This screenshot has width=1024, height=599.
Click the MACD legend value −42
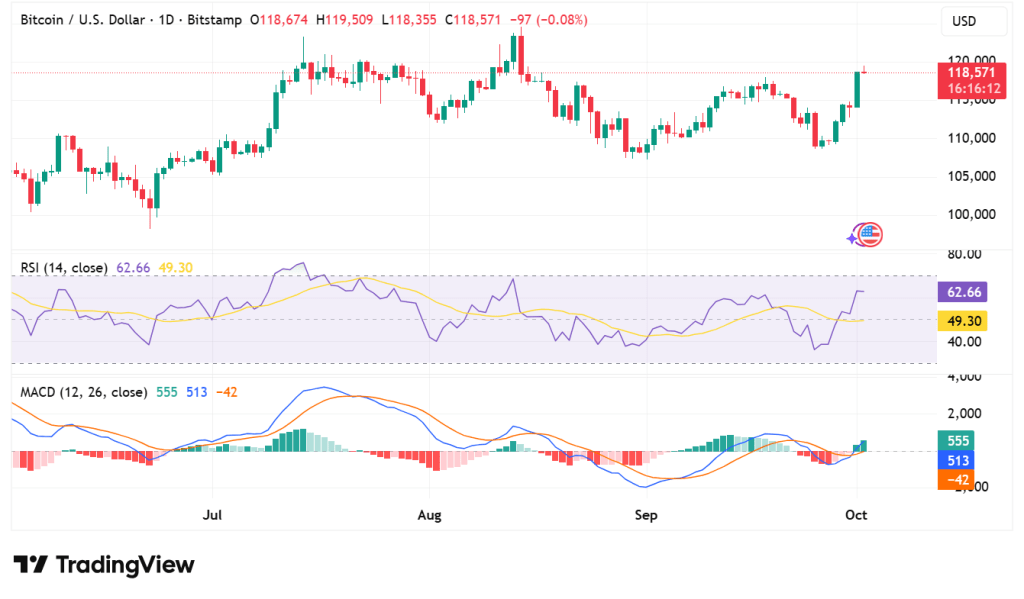tap(227, 392)
